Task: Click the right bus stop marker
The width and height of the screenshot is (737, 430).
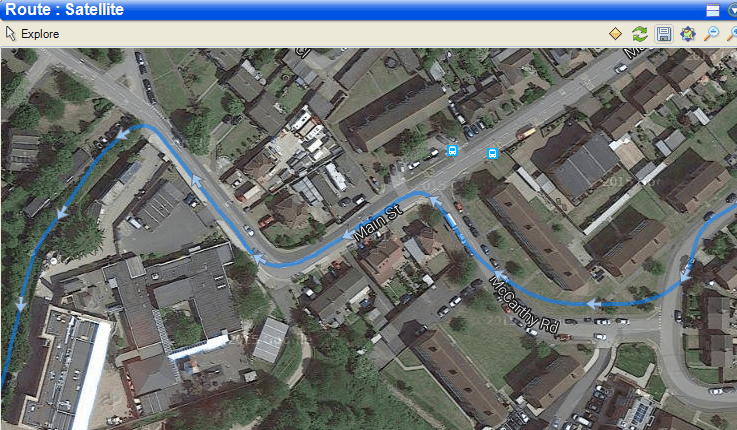Action: coord(492,153)
